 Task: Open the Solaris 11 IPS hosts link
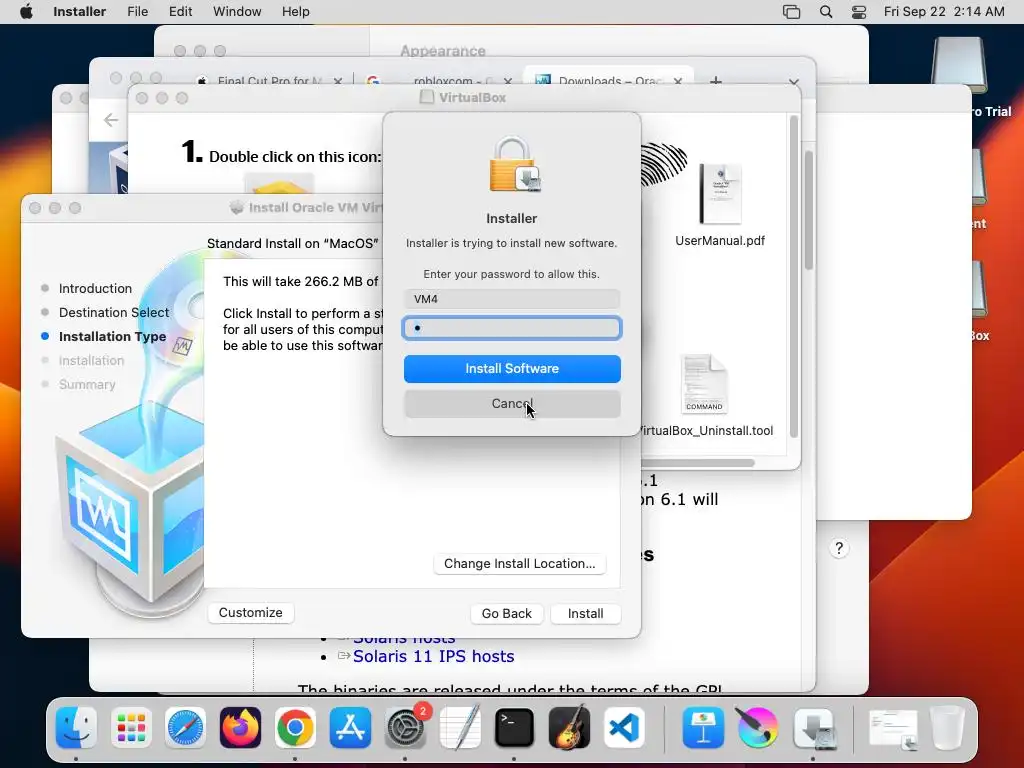(x=434, y=656)
